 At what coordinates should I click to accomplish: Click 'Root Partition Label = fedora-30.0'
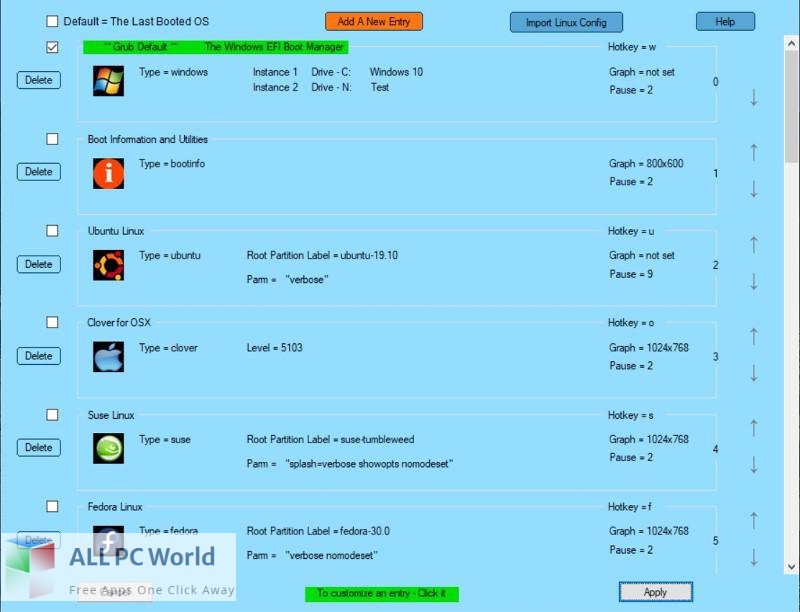coord(318,531)
